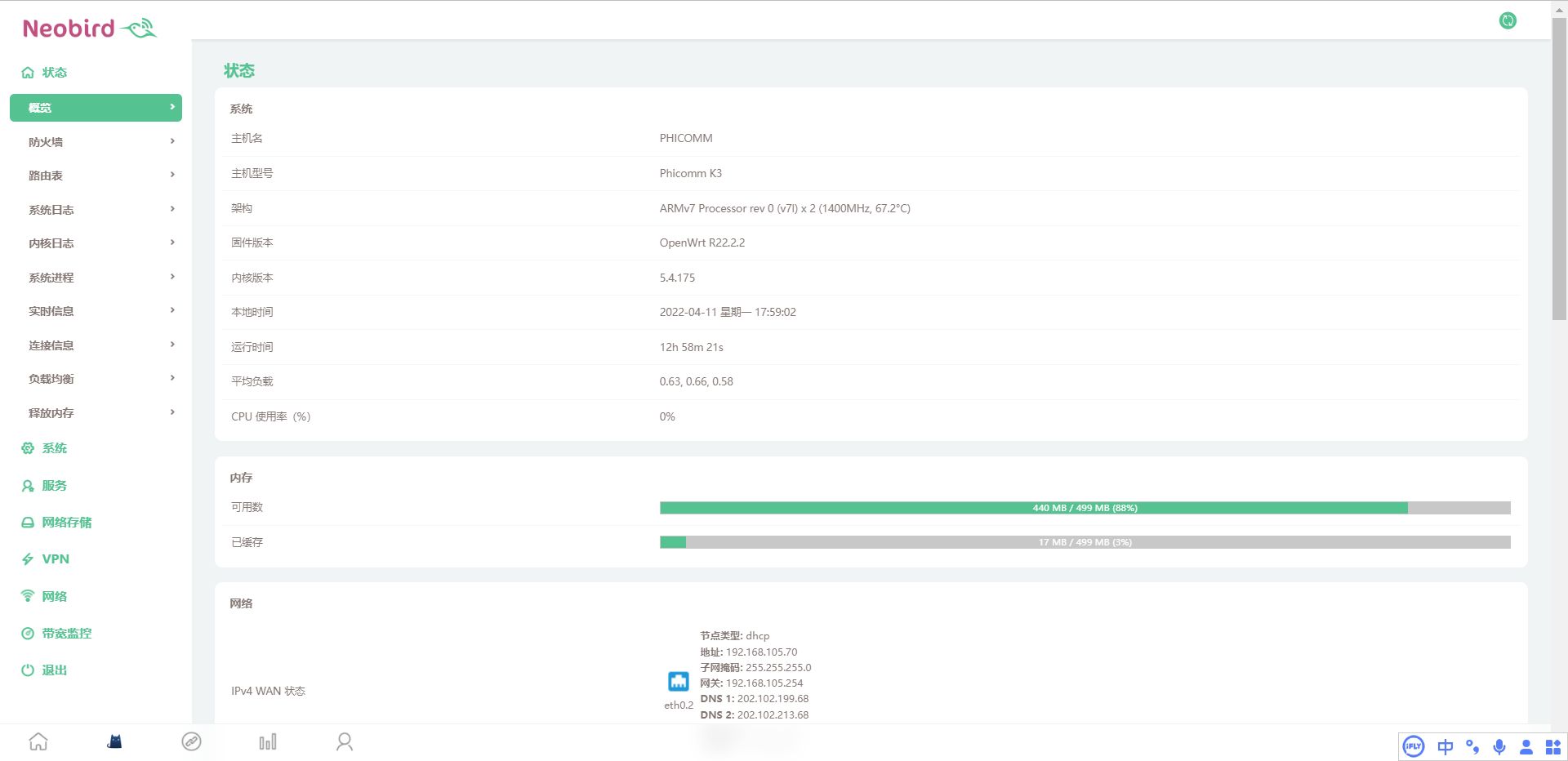This screenshot has height=761, width=1568.
Task: Expand the 释放内存 chevron arrow
Action: pyautogui.click(x=172, y=412)
